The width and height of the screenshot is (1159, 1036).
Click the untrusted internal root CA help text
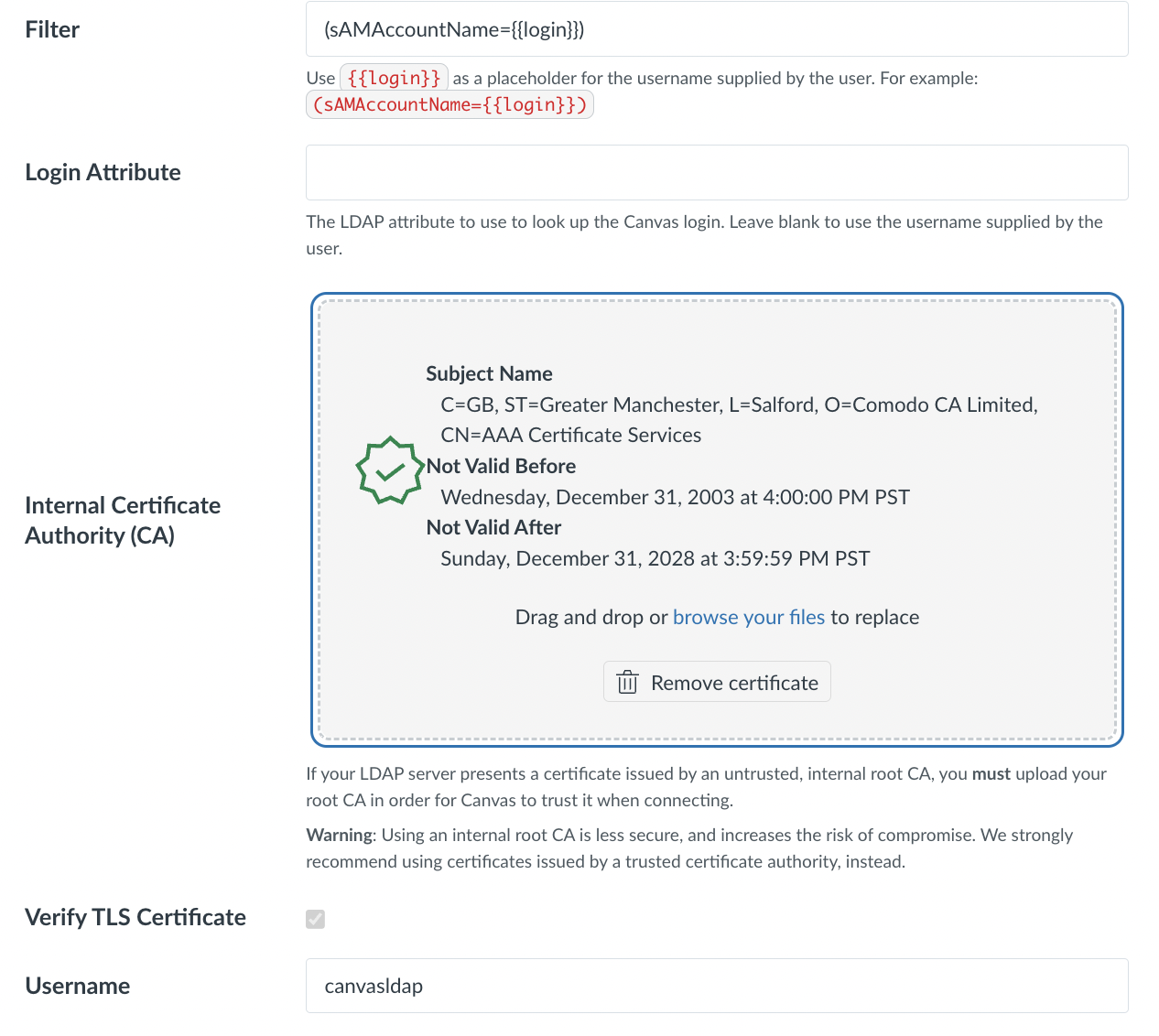coord(706,787)
